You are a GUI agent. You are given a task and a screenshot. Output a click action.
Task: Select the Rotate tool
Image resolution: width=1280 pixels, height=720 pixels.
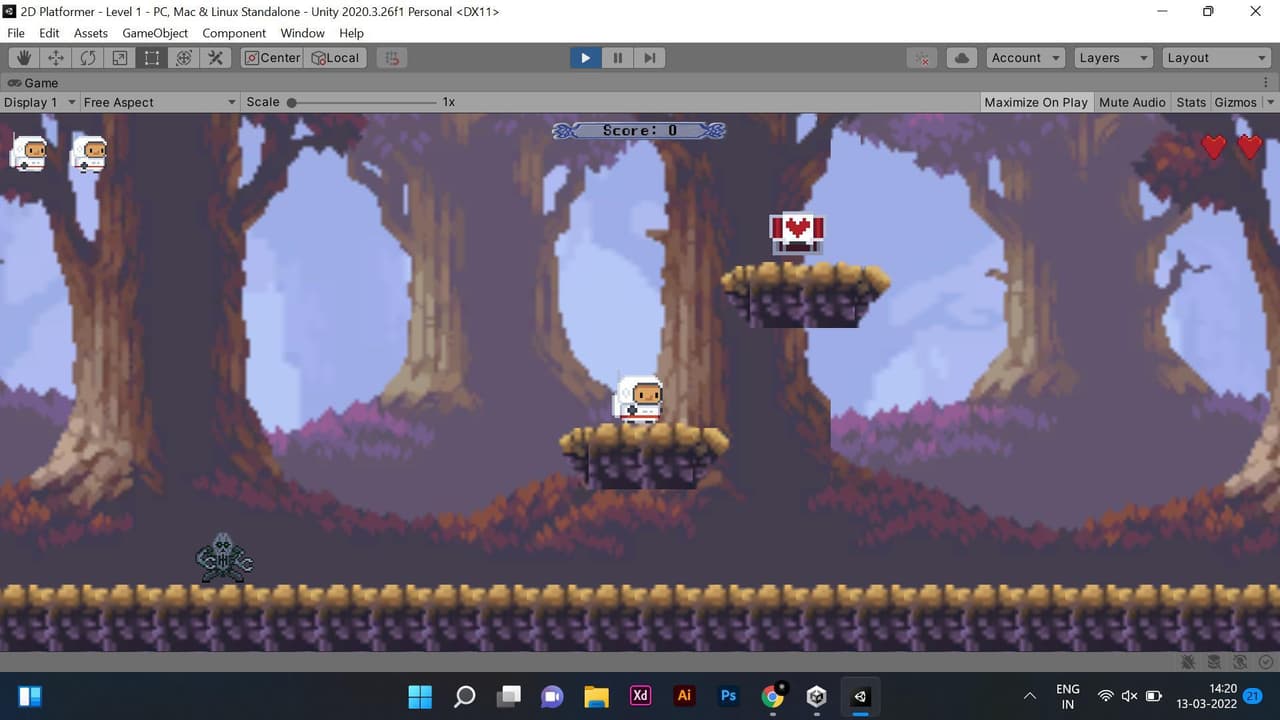point(88,58)
